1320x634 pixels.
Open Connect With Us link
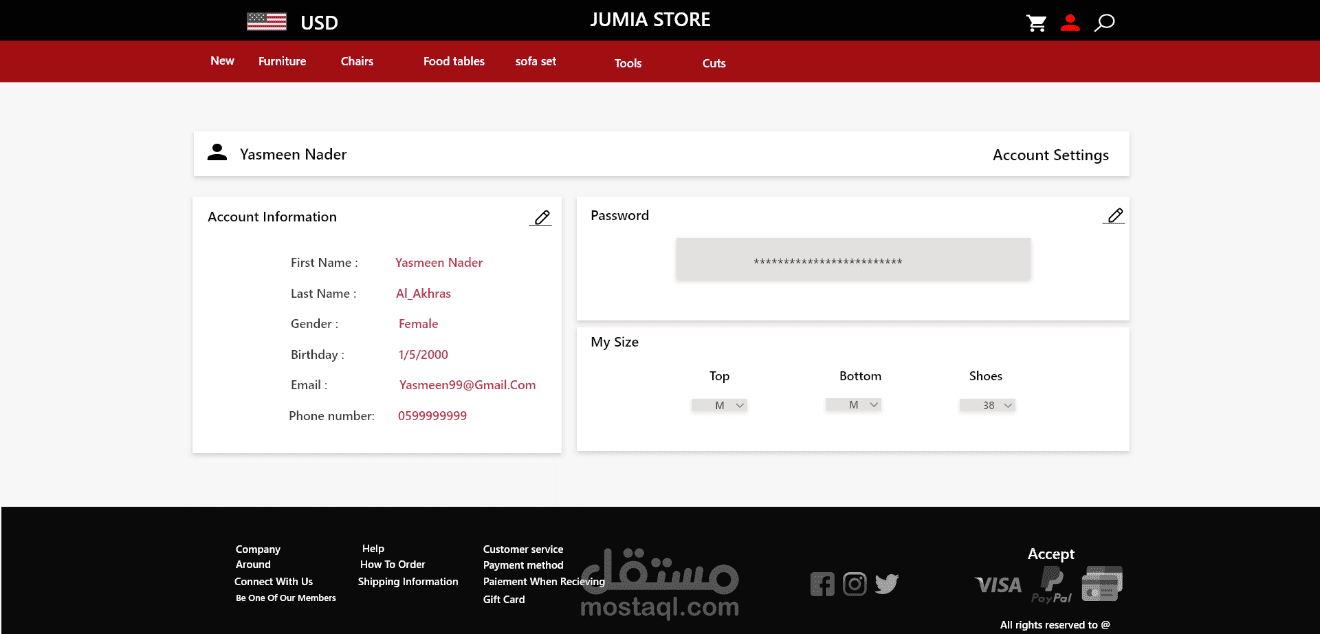click(x=273, y=581)
